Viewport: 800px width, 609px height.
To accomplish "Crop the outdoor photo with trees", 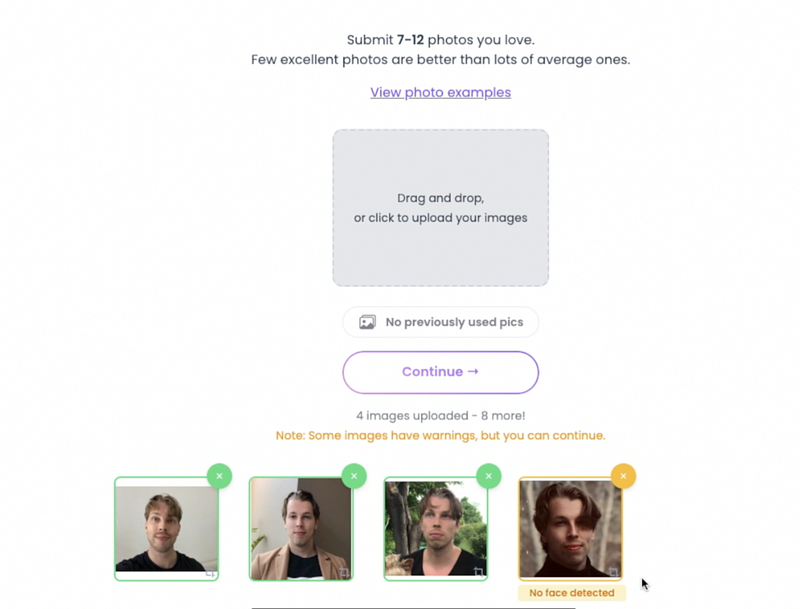I will coord(479,572).
